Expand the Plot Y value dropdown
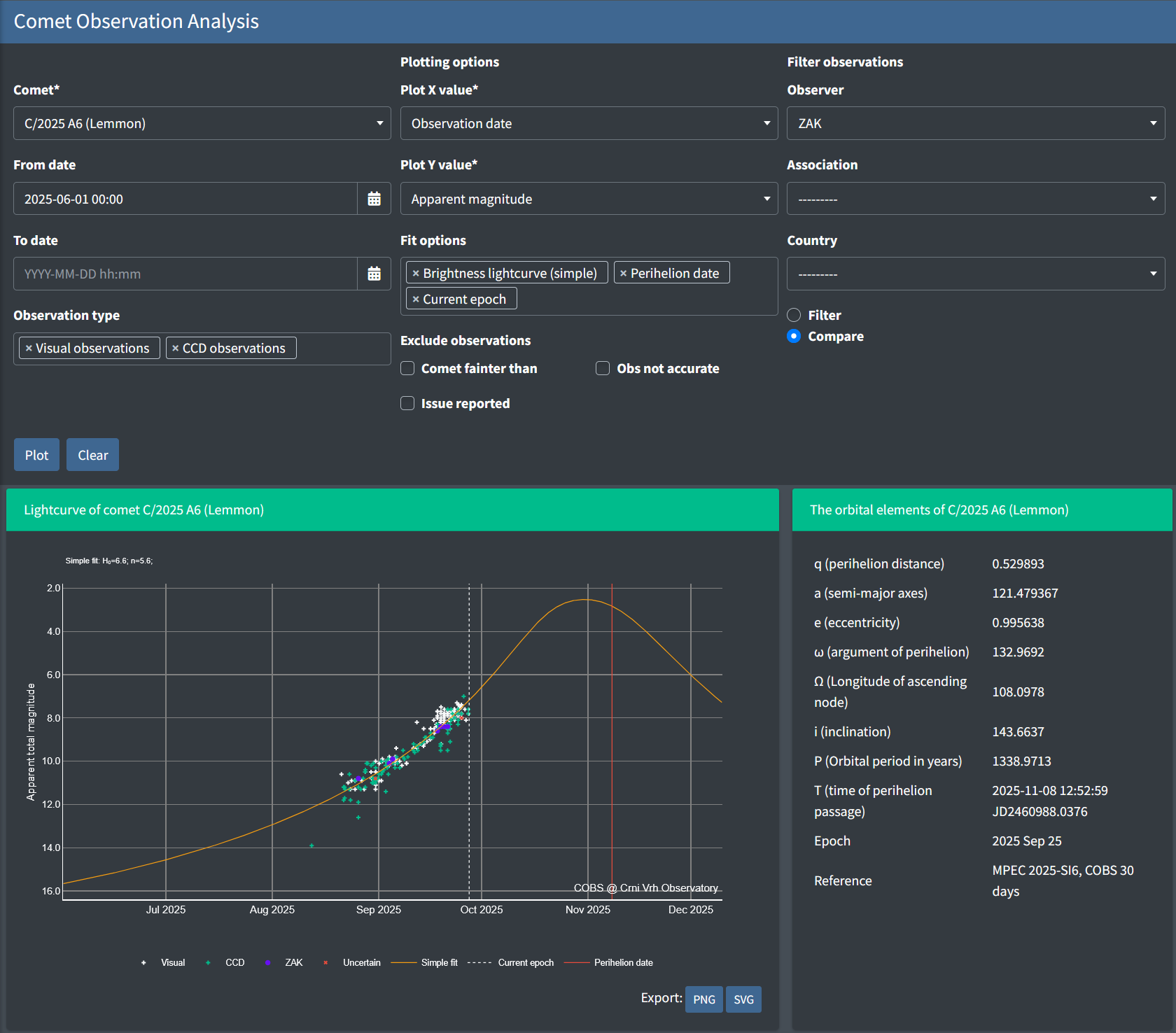Viewport: 1176px width, 1033px height. point(589,199)
